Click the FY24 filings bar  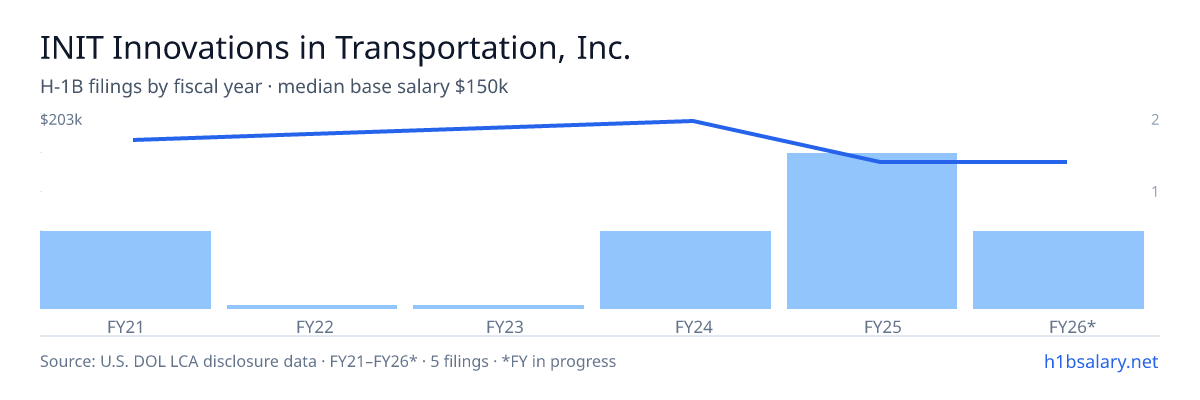click(x=685, y=270)
